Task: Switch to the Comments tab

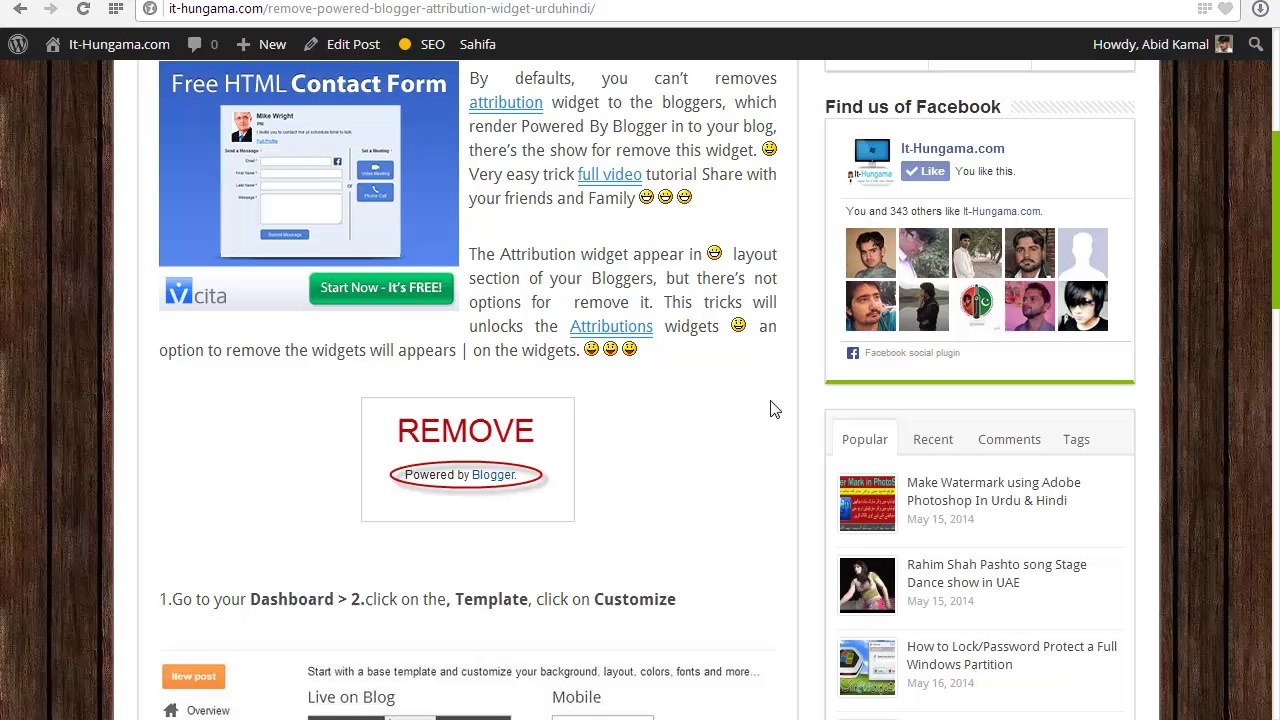Action: click(1009, 440)
